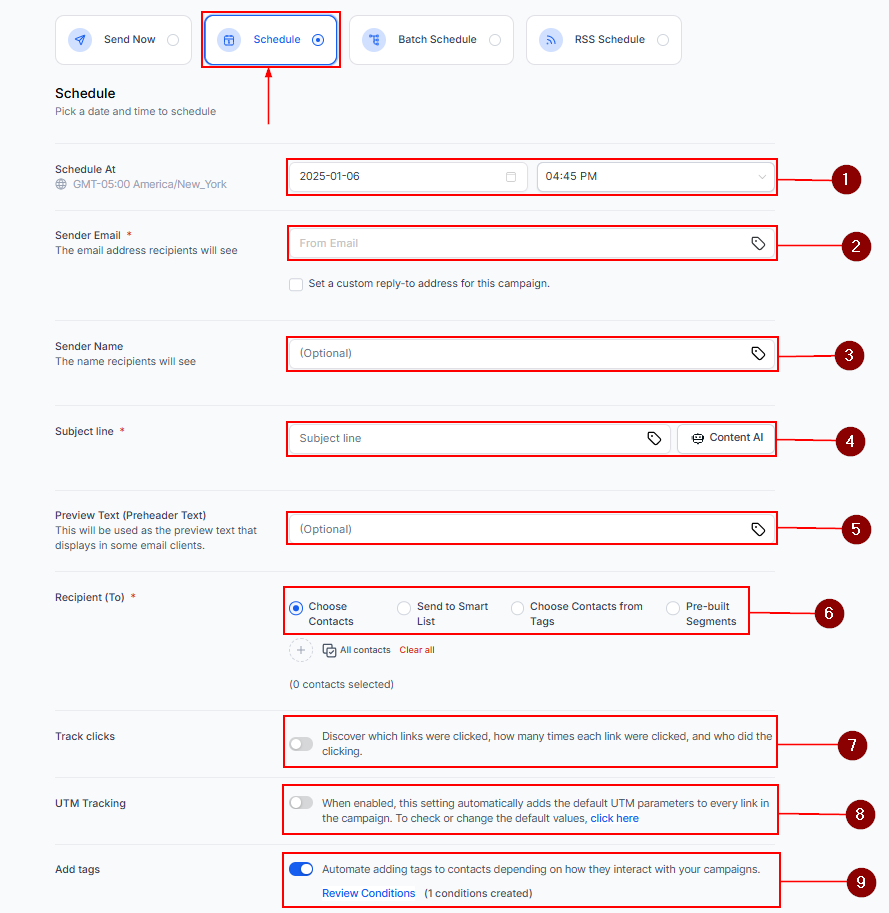889x913 pixels.
Task: Click the Content AI button
Action: coord(726,438)
